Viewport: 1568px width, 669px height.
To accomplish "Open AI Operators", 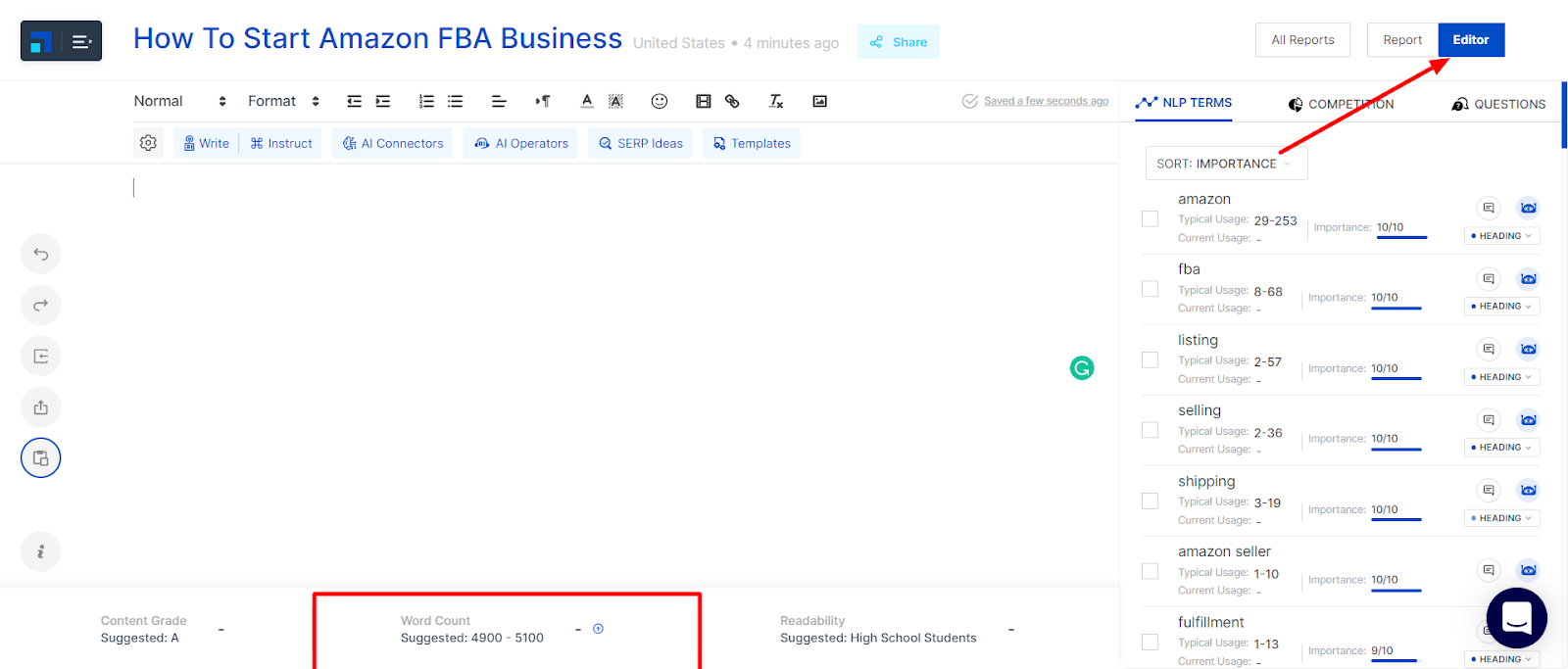I will tap(520, 143).
